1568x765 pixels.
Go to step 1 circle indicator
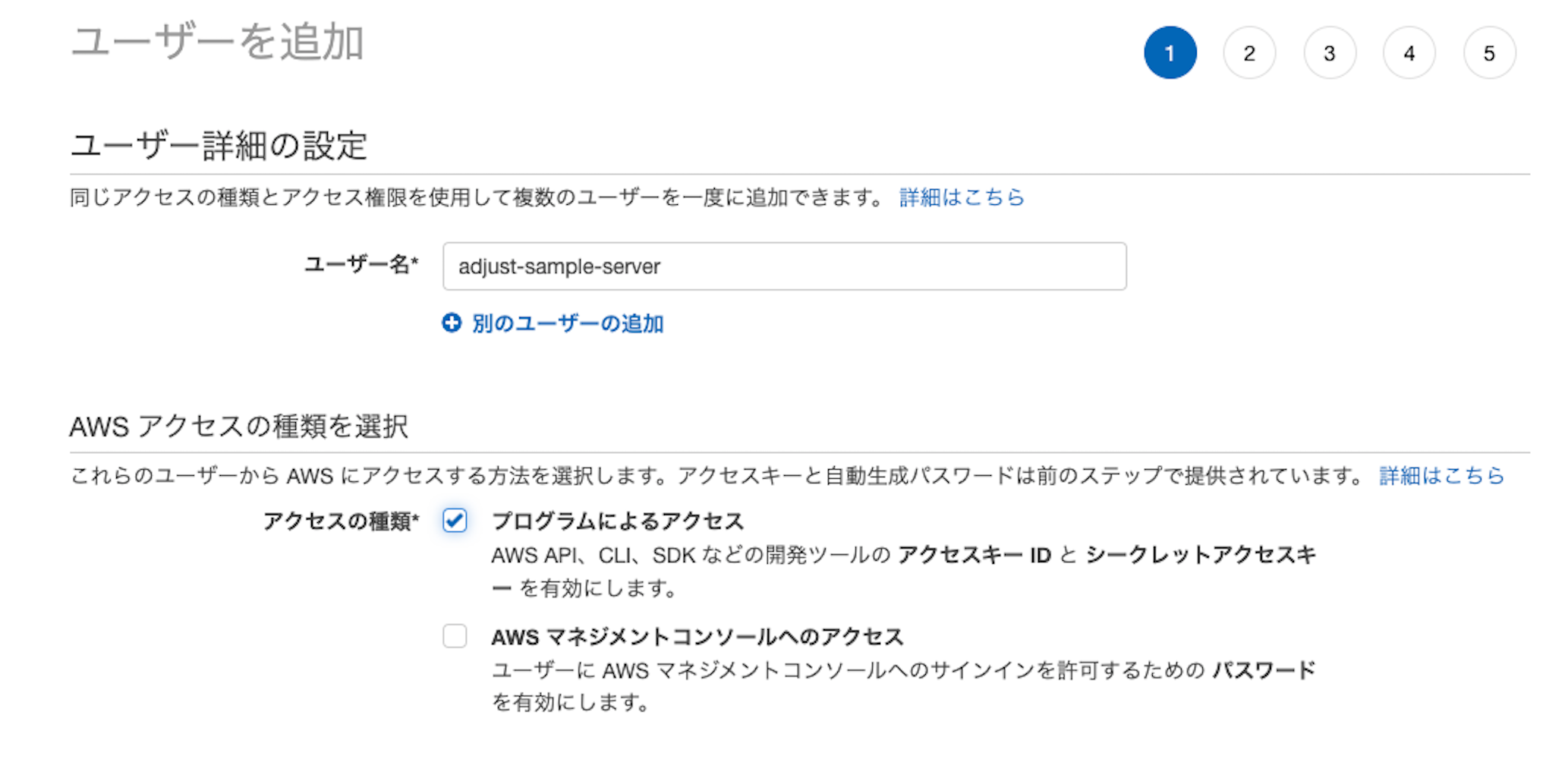pyautogui.click(x=1170, y=53)
